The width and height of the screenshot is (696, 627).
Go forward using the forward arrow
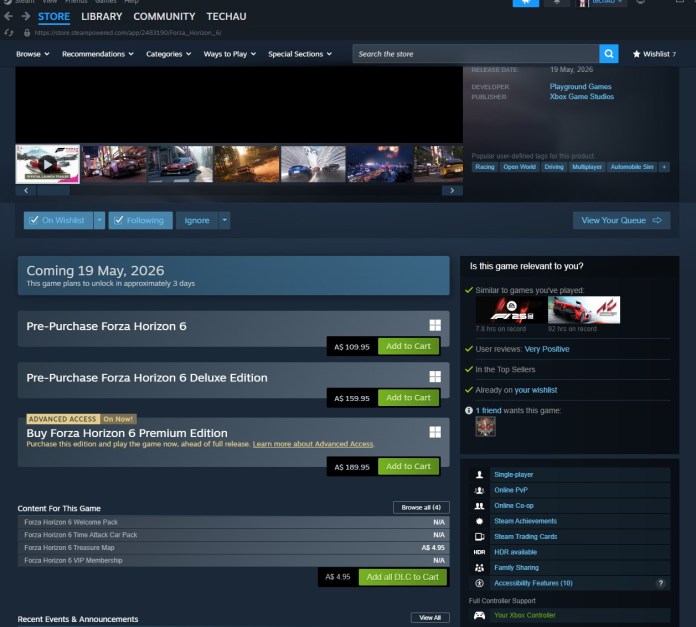(x=26, y=16)
